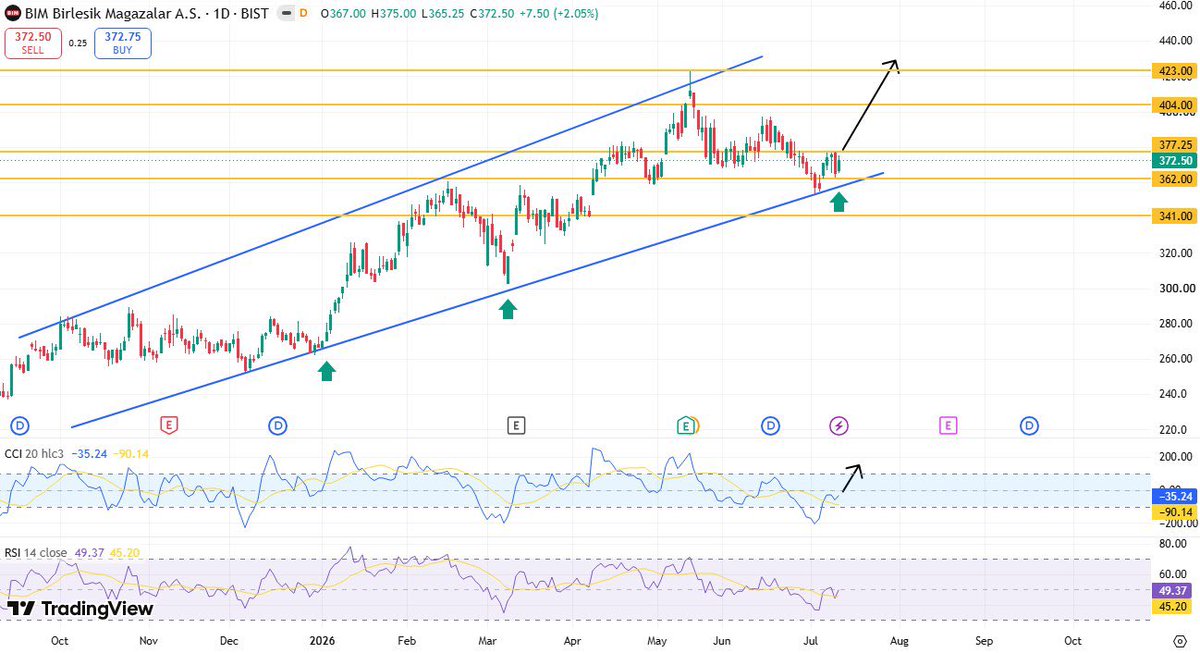Click the market status pill beside BIST
The width and height of the screenshot is (1200, 653).
tap(286, 15)
